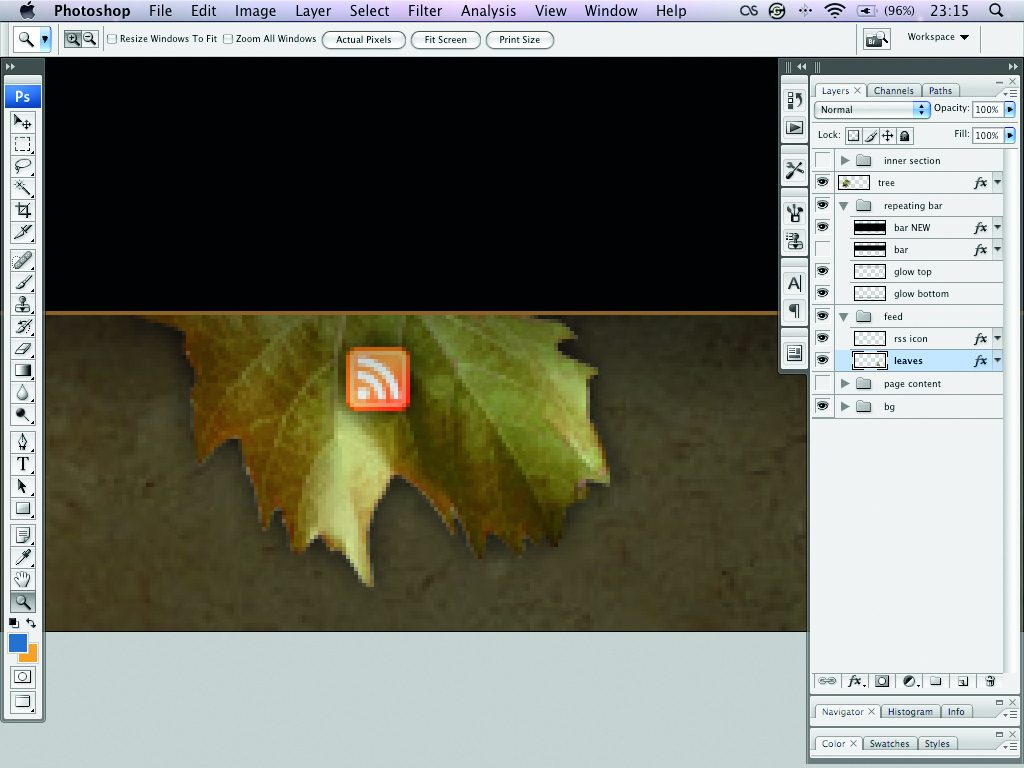The image size is (1024, 768).
Task: Hide the tree layer
Action: (823, 182)
